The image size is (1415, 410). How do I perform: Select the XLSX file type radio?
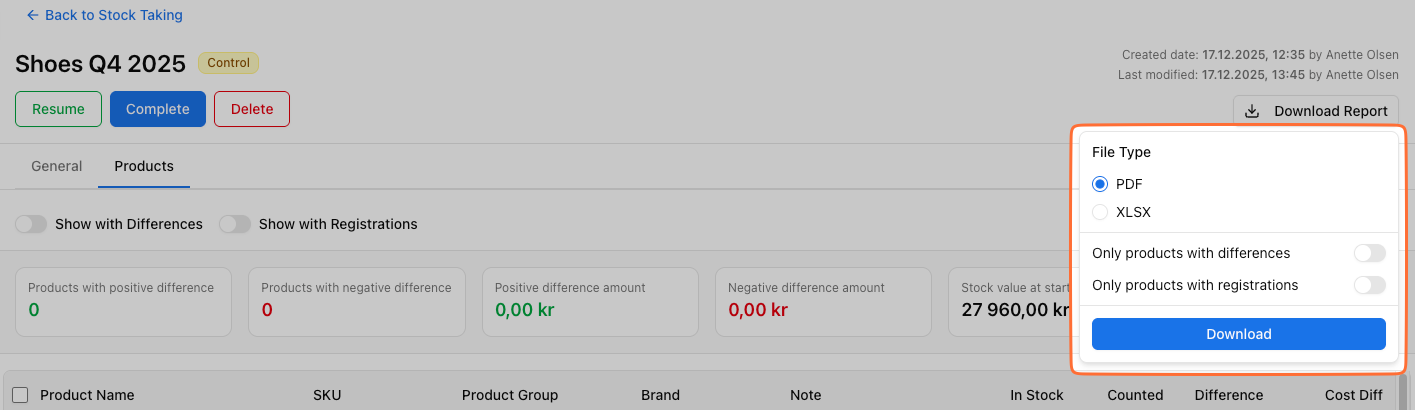[1100, 212]
